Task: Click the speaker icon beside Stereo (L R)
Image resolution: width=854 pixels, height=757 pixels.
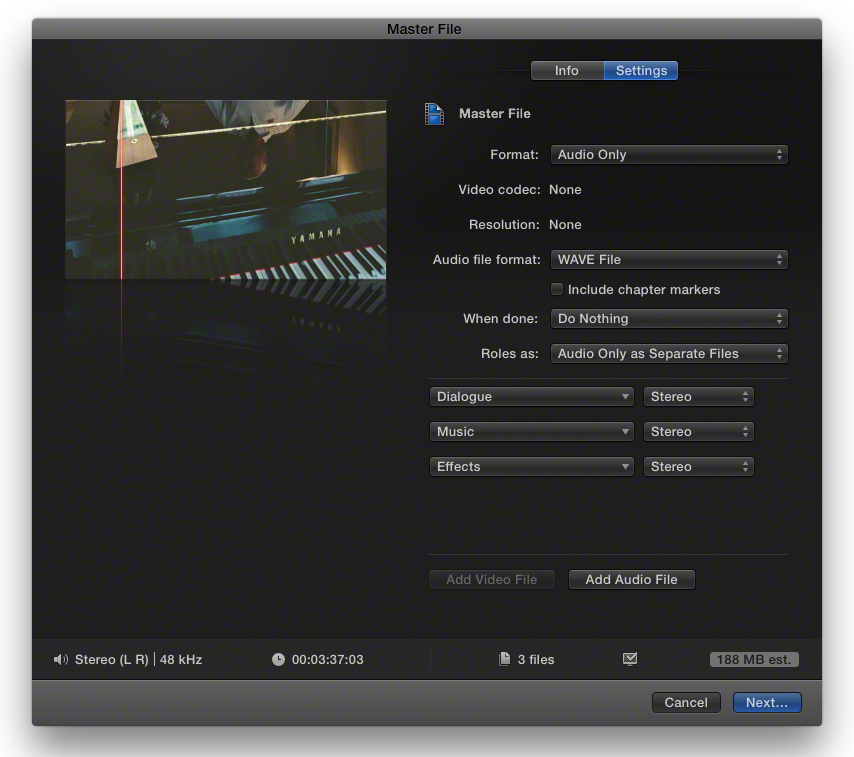Action: tap(60, 660)
